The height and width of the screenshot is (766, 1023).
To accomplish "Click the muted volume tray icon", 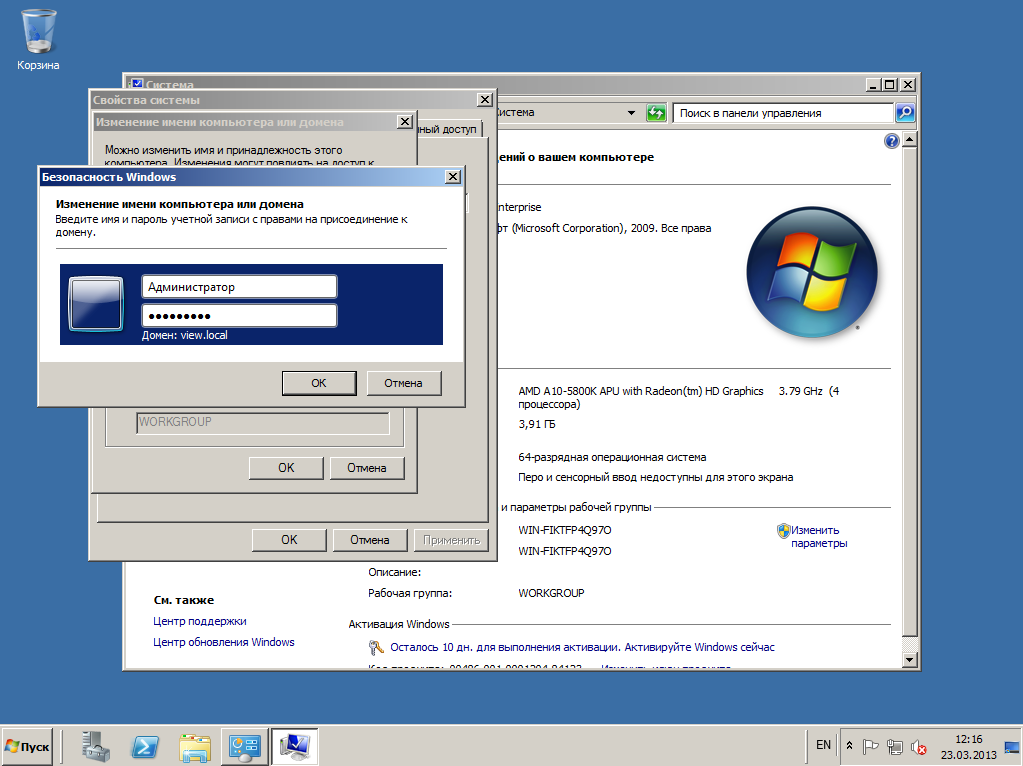I will 919,746.
